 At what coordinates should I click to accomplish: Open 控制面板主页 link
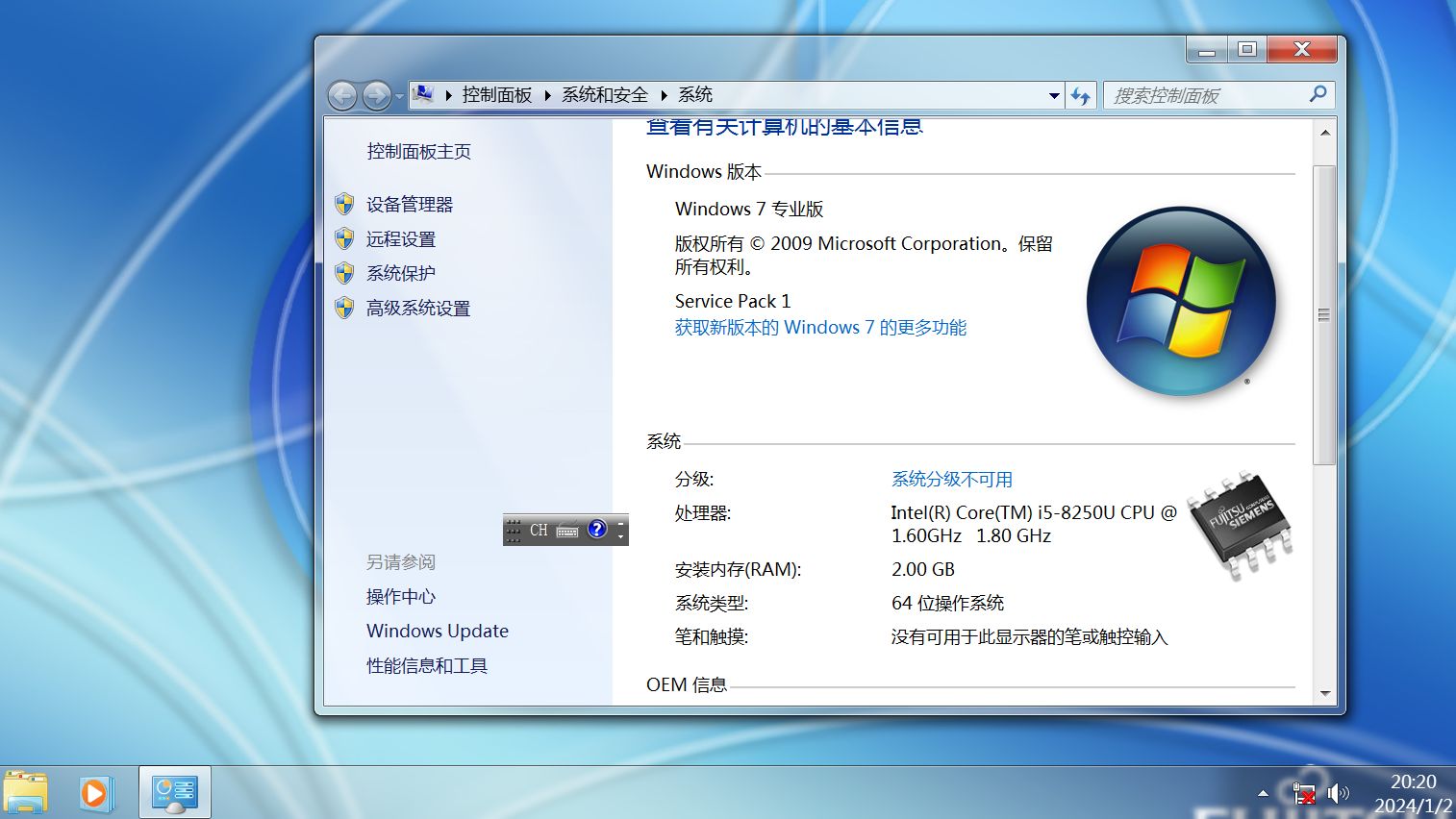coord(418,151)
